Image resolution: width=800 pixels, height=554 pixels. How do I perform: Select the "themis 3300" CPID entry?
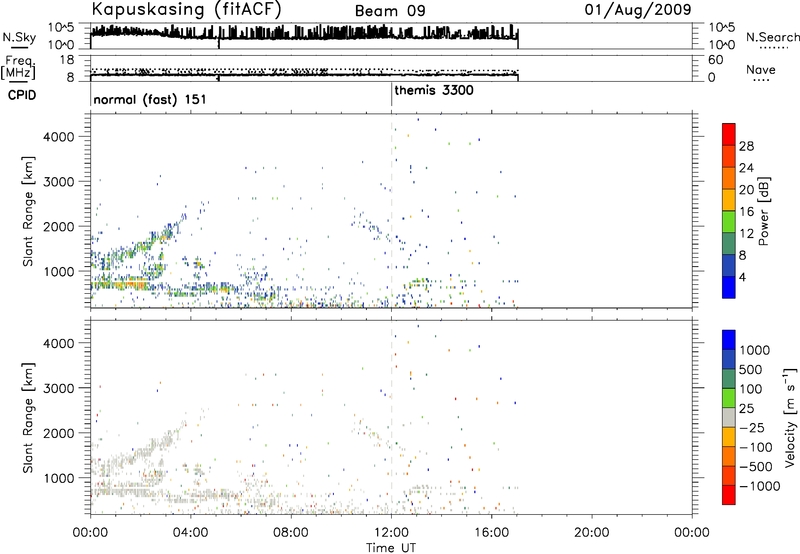[x=434, y=90]
